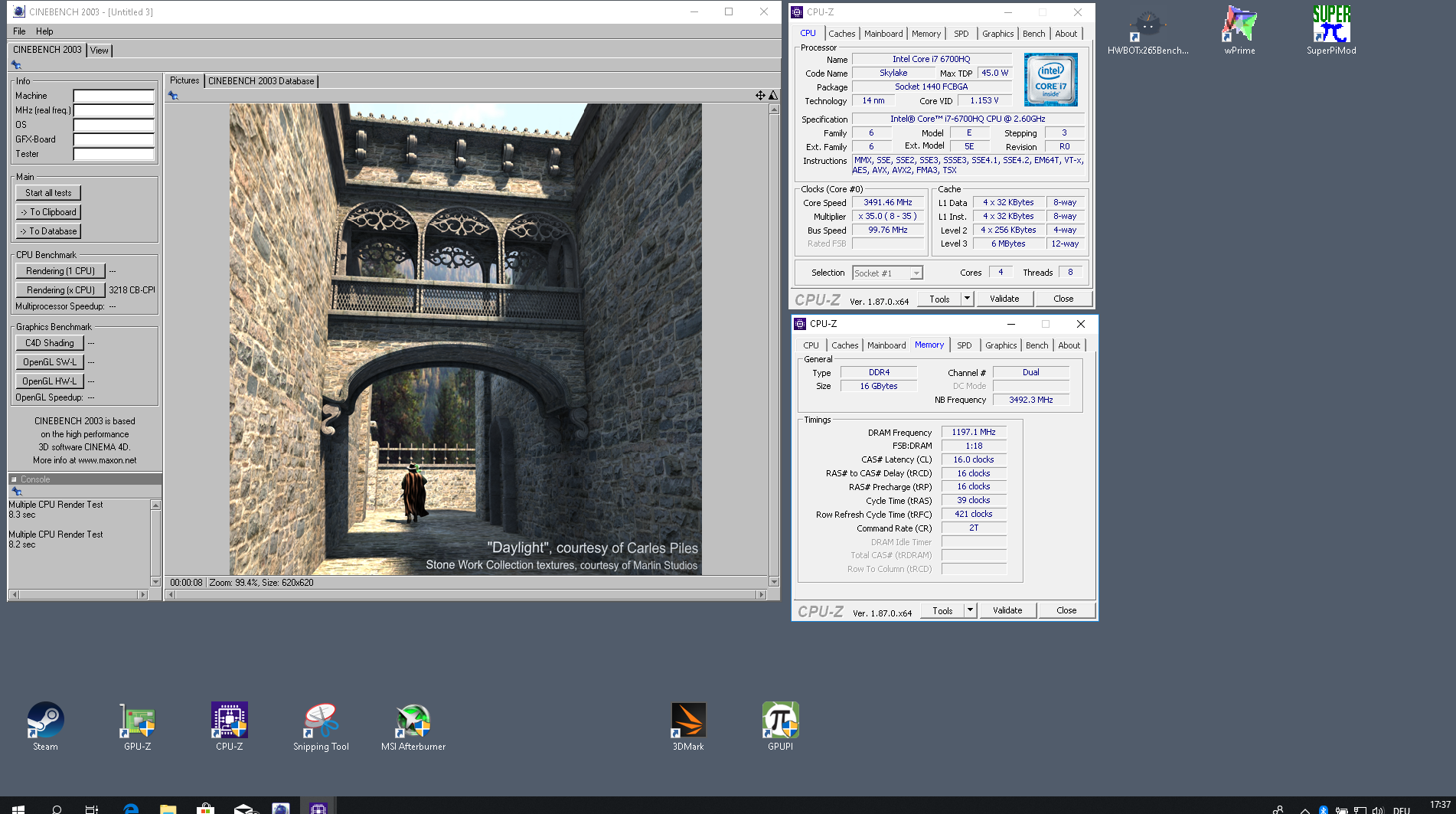Open the File menu in CINEBENCH
Screen dimensions: 1456x814
[x=19, y=31]
